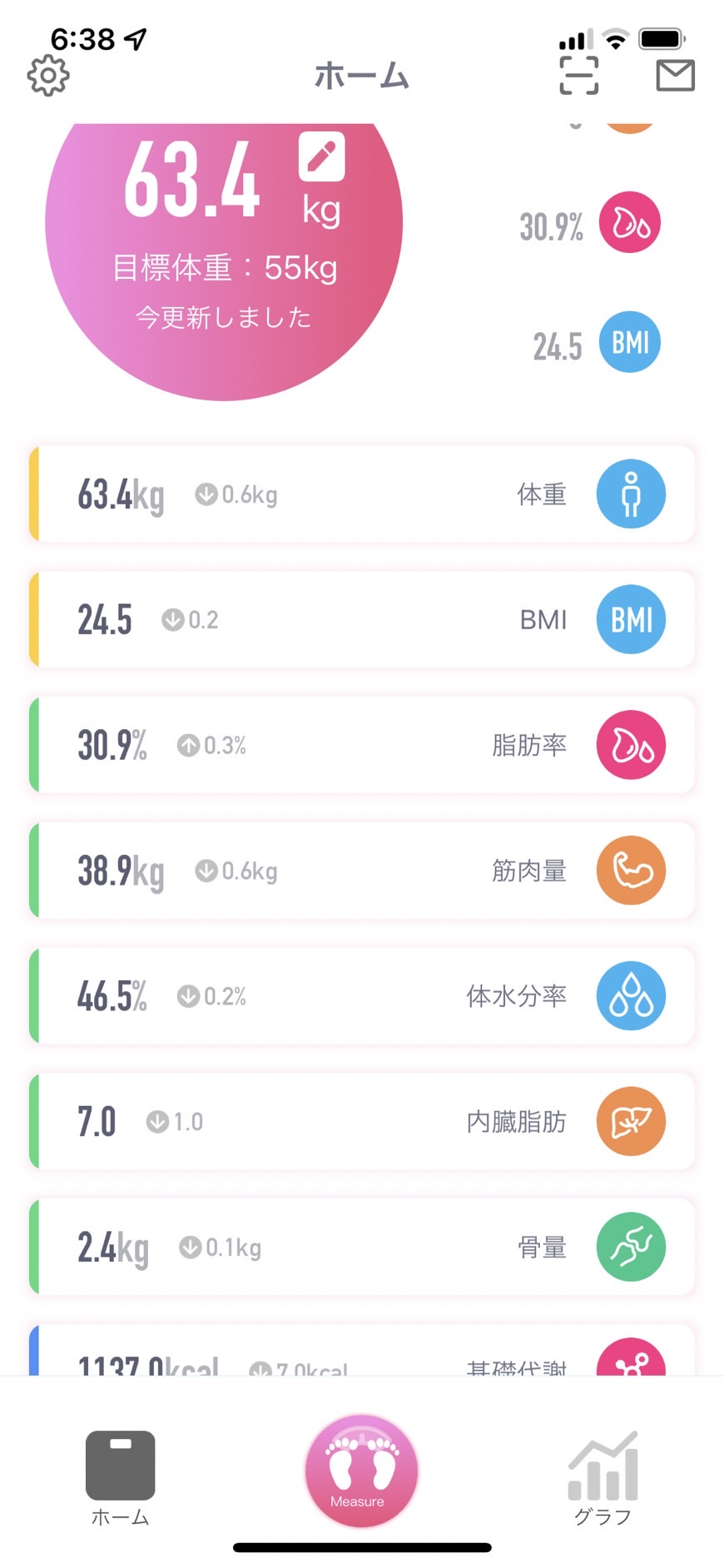Viewport: 724px width, 1568px height.
Task: Select the 内臓脂肪 liver icon
Action: click(631, 1122)
